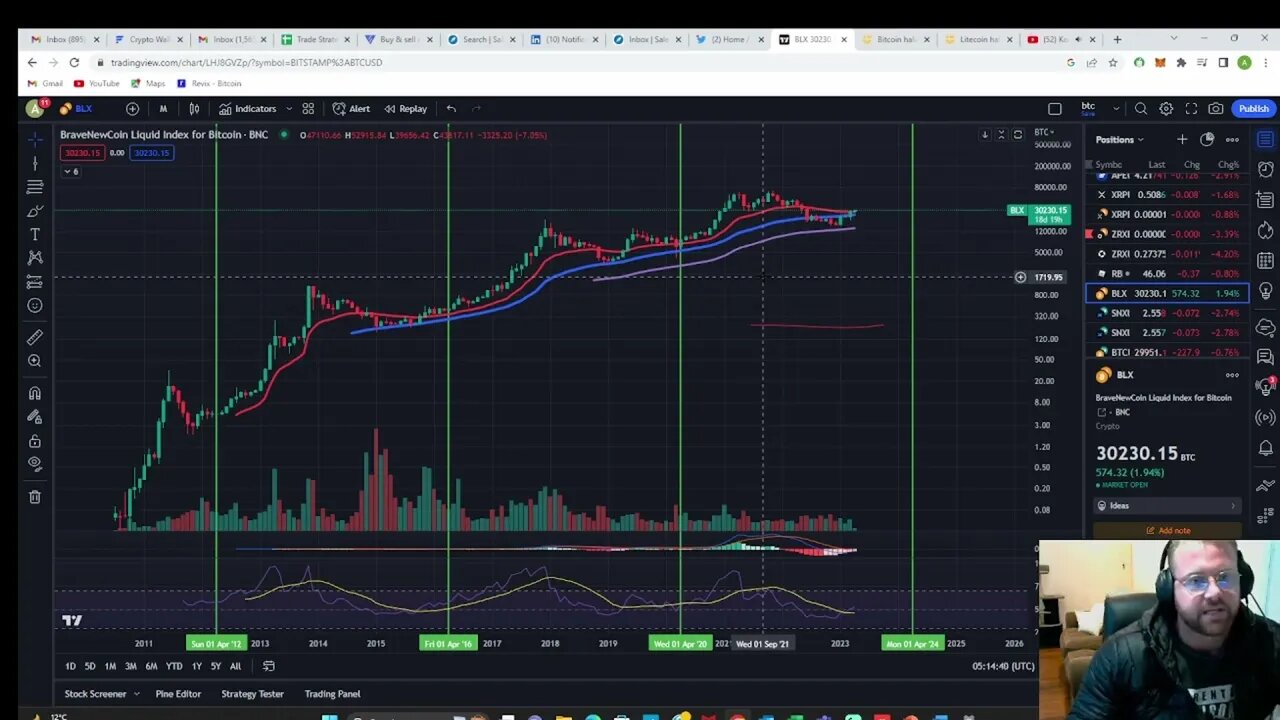Open the emoji icons tool
Viewport: 1280px width, 720px height.
pyautogui.click(x=35, y=306)
